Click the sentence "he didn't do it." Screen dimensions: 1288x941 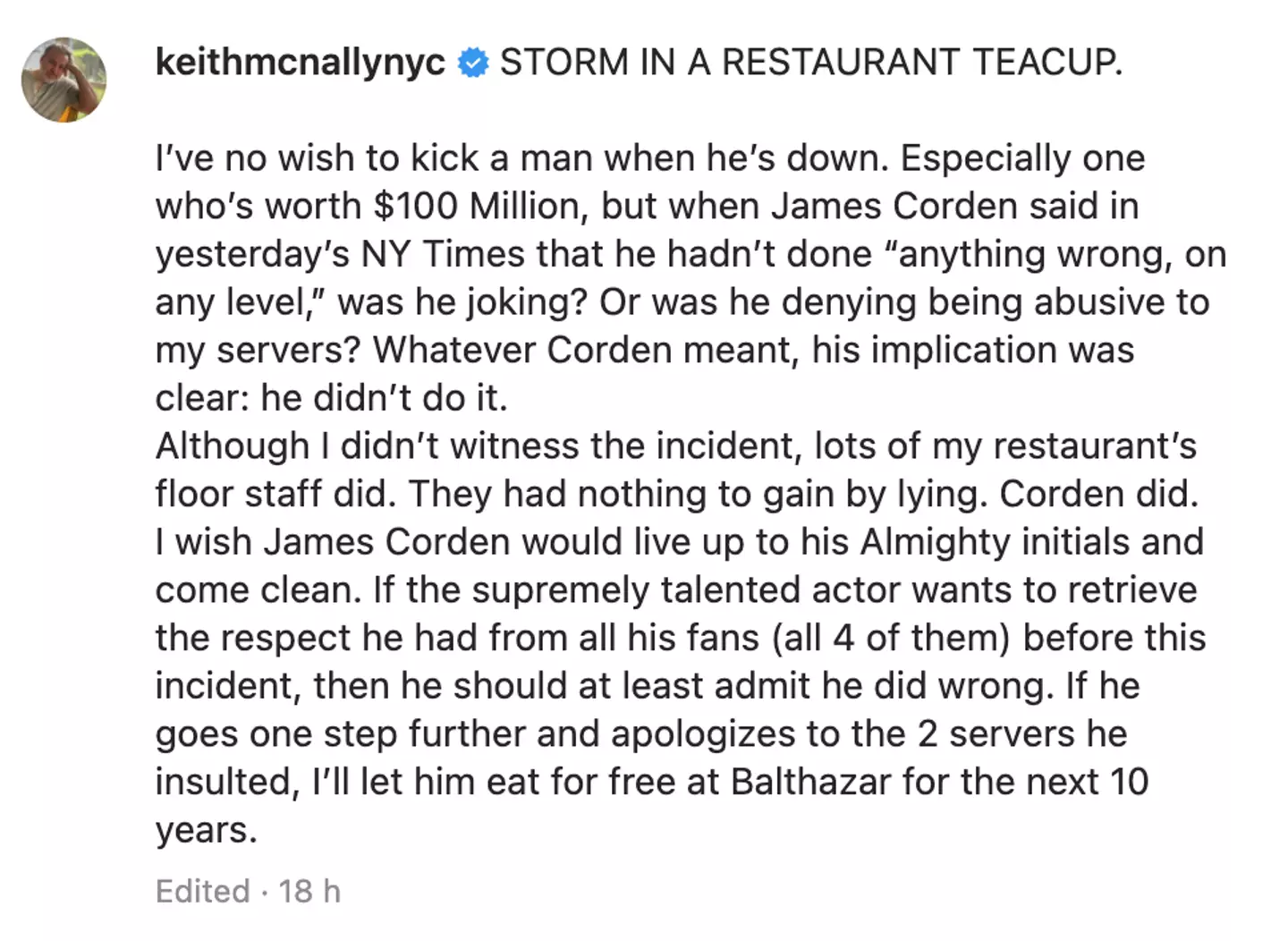(385, 398)
